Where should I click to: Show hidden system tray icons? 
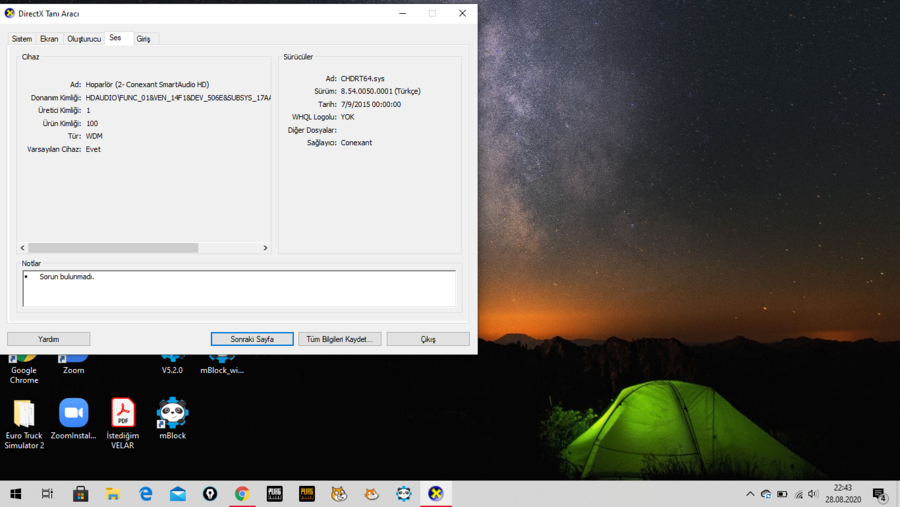click(750, 494)
